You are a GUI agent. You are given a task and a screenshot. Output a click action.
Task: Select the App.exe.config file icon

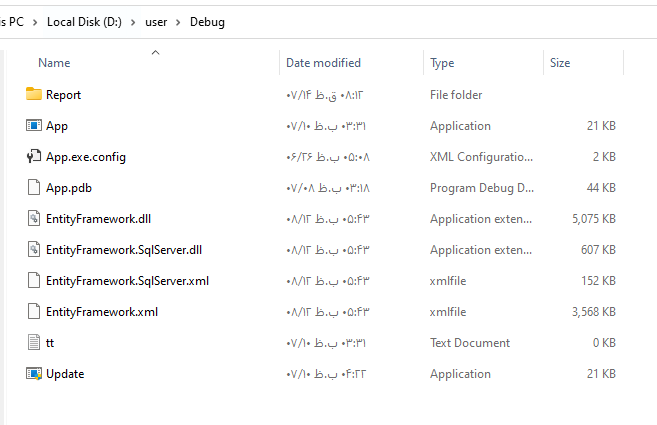(33, 157)
